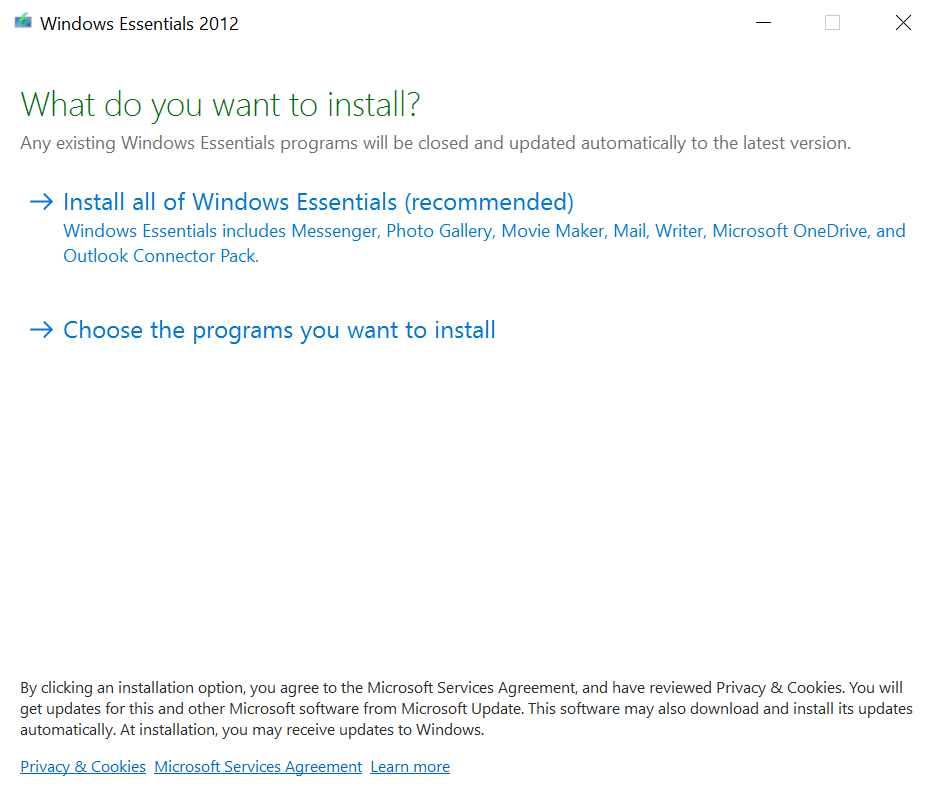Image resolution: width=935 pixels, height=799 pixels.
Task: Click the word recommended in install option
Action: [489, 202]
